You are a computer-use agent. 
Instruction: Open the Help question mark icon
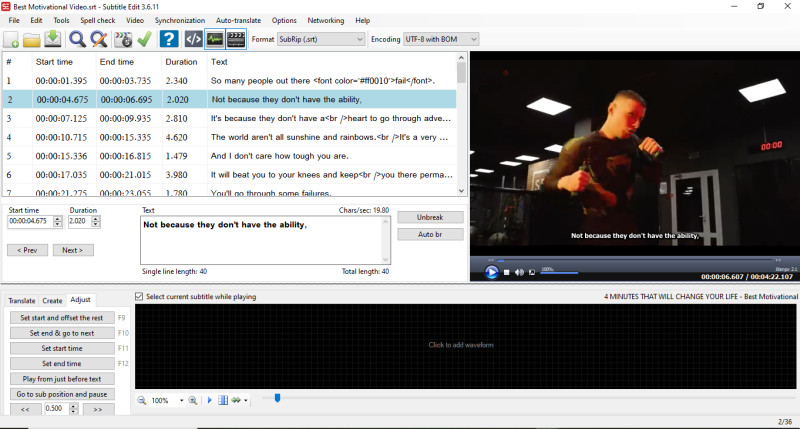pos(169,40)
